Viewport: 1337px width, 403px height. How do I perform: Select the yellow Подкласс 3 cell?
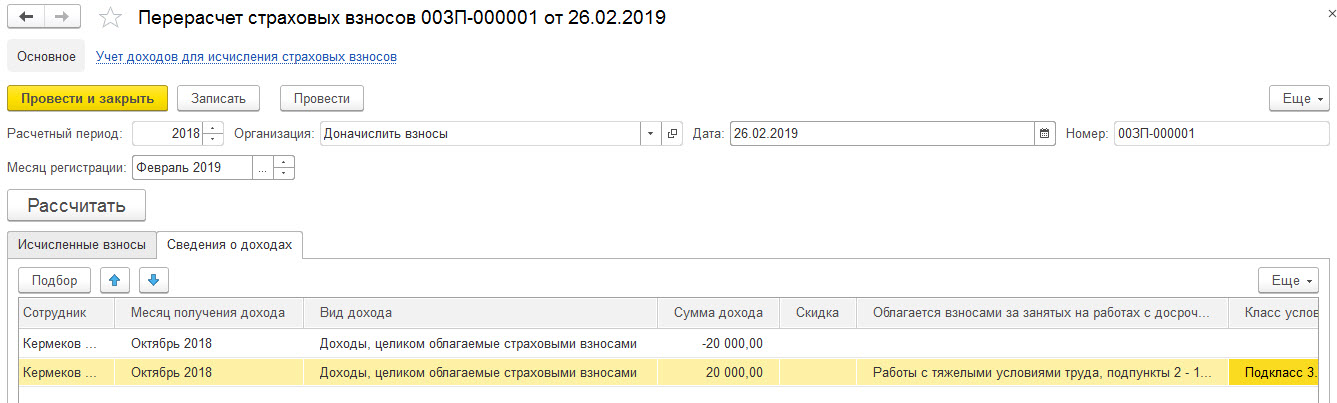[1282, 372]
